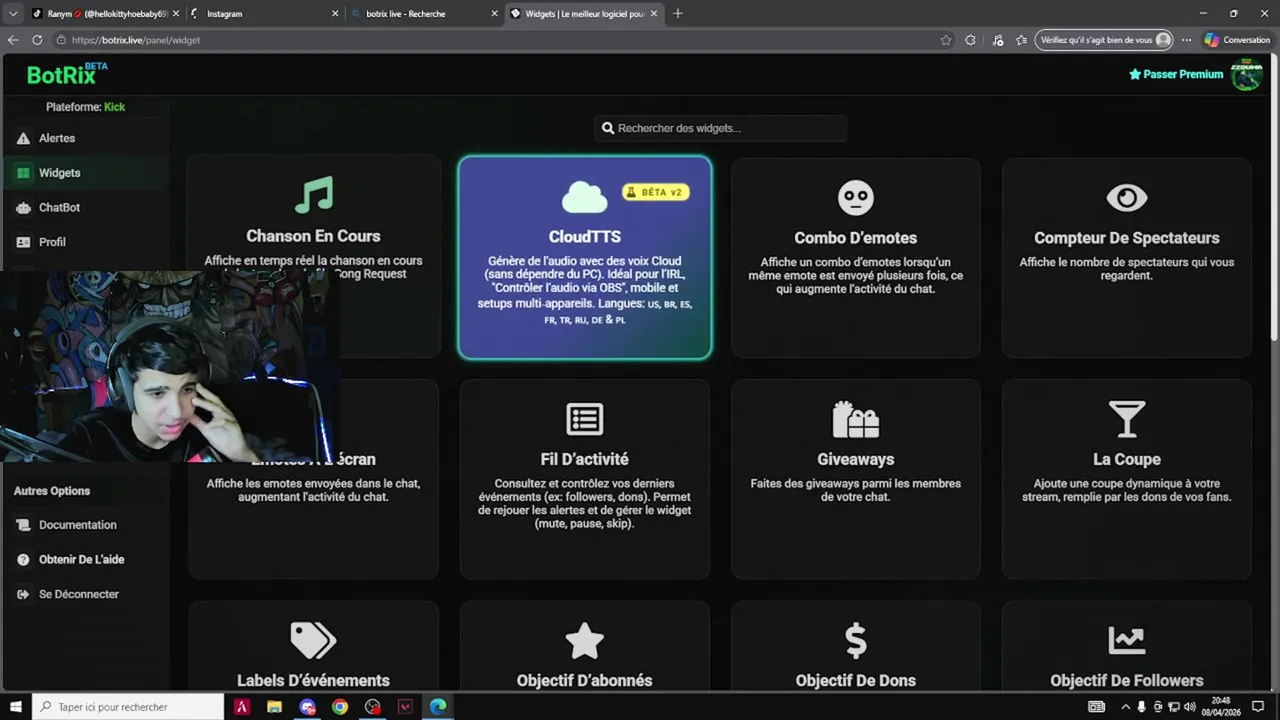Open the Emotes À L'écran widget description
The width and height of the screenshot is (1280, 720).
point(314,490)
